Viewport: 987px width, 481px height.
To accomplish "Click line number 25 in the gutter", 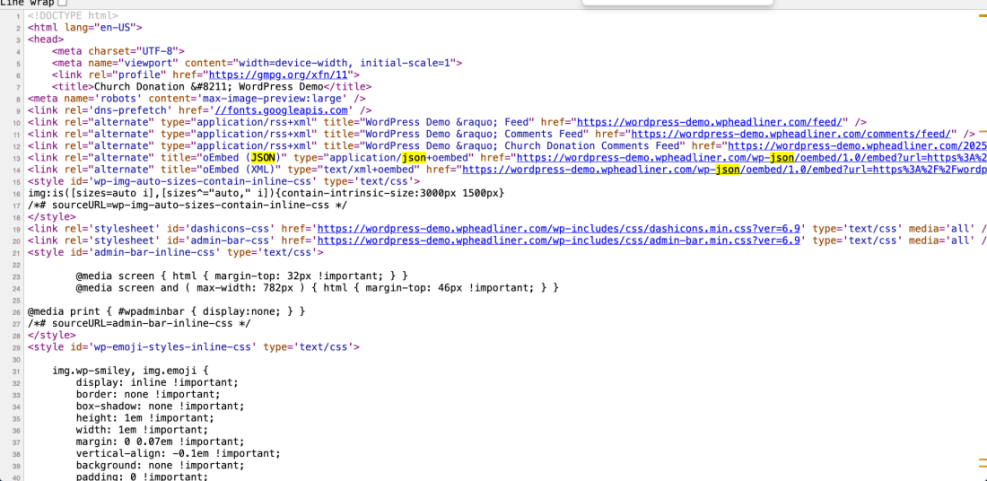I will (x=18, y=300).
